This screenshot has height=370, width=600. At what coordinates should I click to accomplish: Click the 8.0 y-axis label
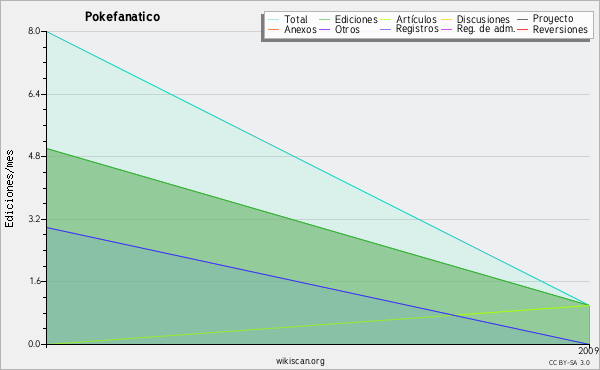34,31
